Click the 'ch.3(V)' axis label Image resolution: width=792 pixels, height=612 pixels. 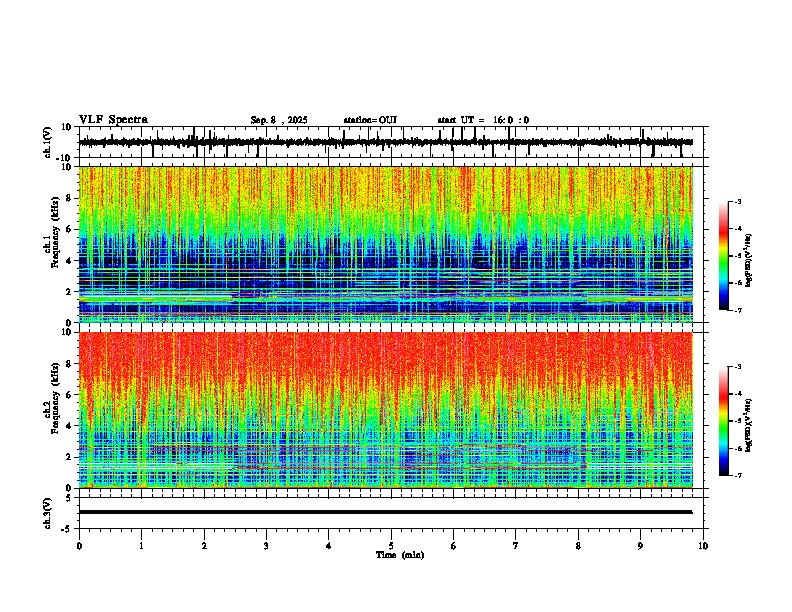coord(47,514)
